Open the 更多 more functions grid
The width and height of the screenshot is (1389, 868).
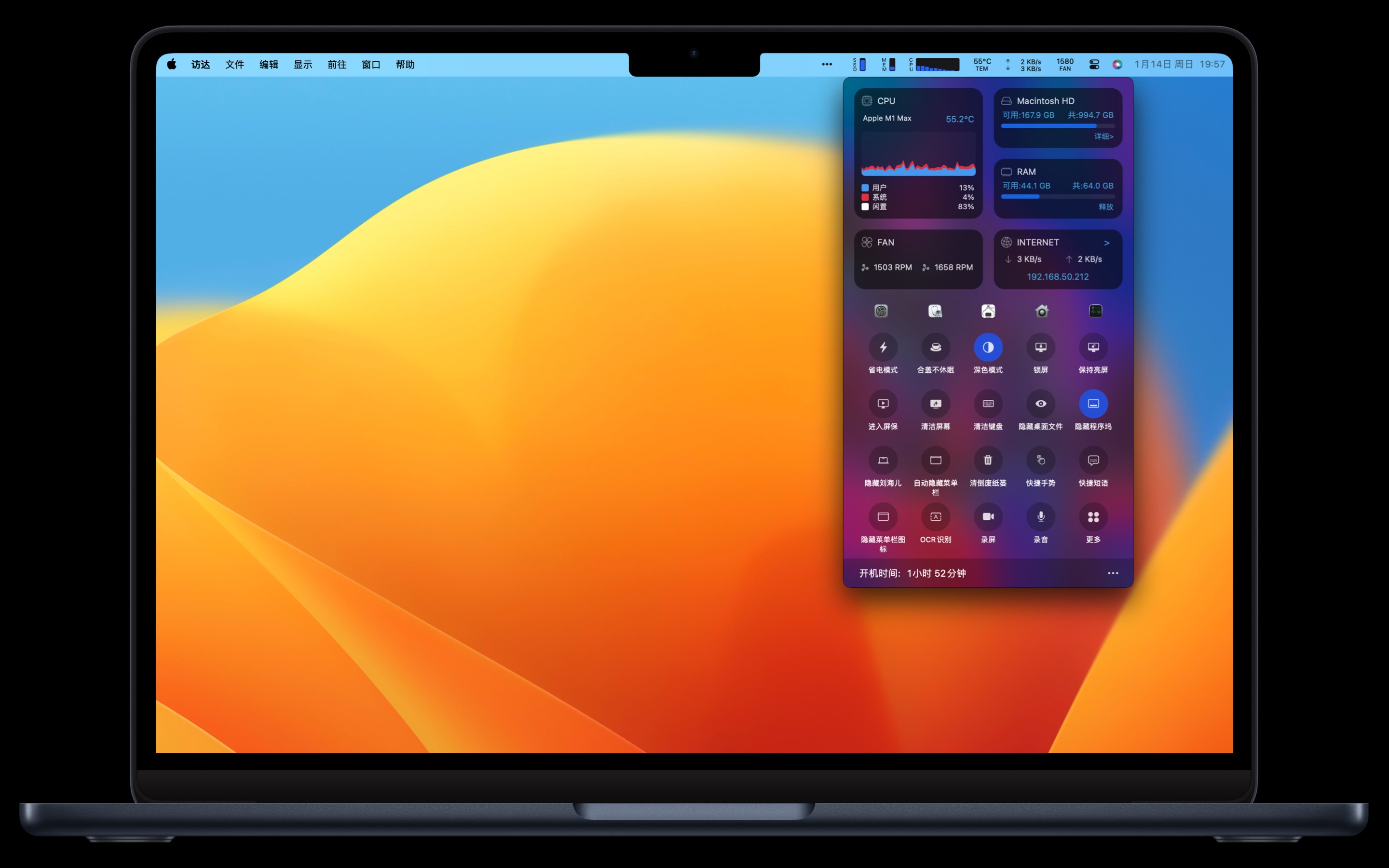(x=1093, y=516)
